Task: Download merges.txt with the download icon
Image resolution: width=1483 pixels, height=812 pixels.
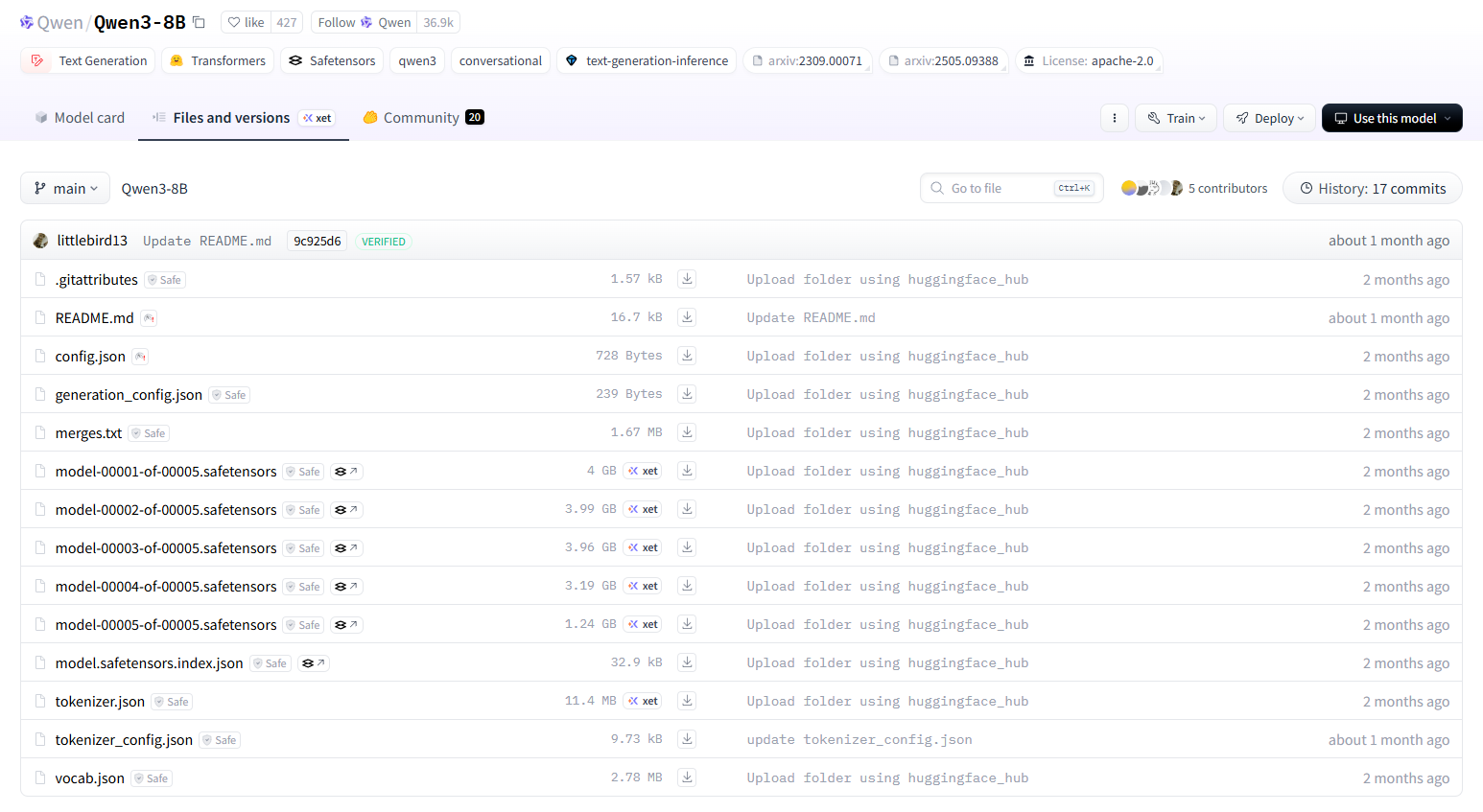Action: pos(687,432)
